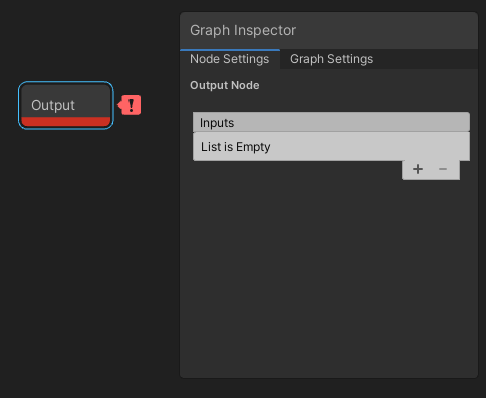Open the Node Settings tab
The height and width of the screenshot is (398, 486).
230,59
